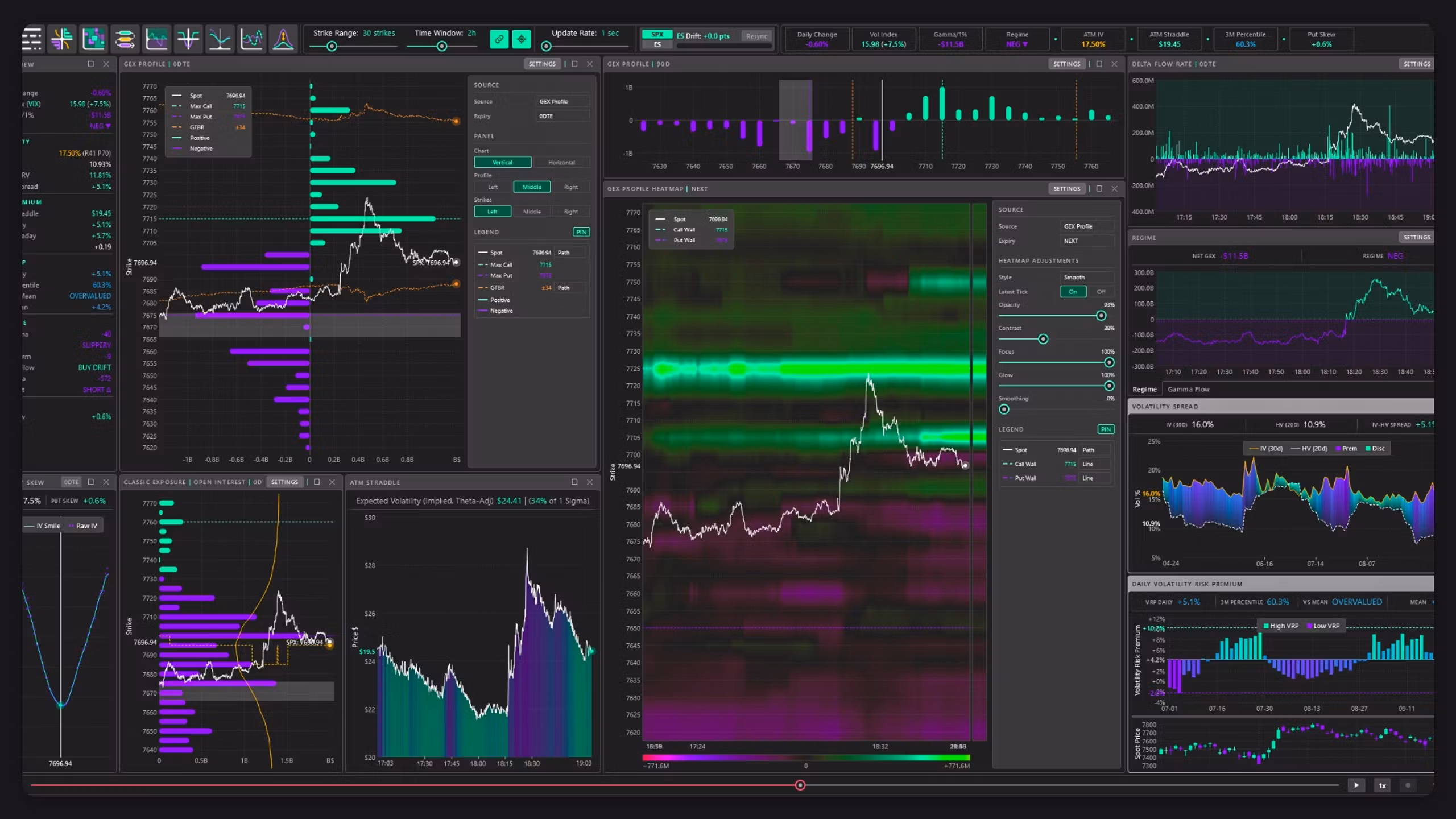
Task: Click the playback play button
Action: (x=1356, y=785)
